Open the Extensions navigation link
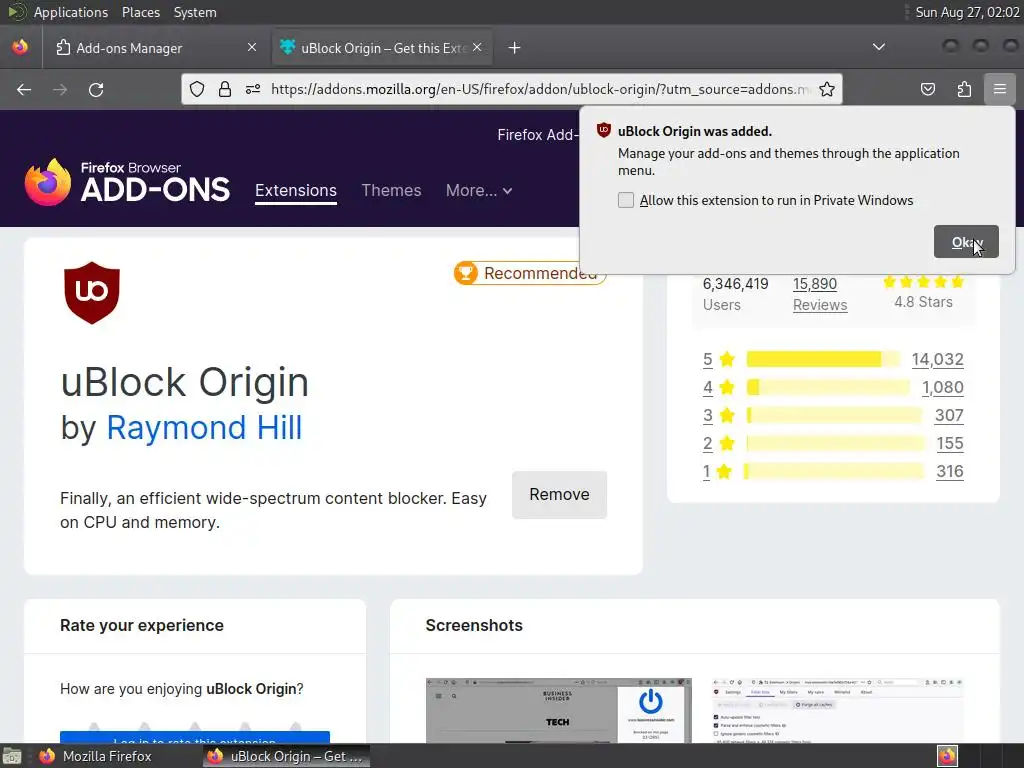 (x=296, y=191)
